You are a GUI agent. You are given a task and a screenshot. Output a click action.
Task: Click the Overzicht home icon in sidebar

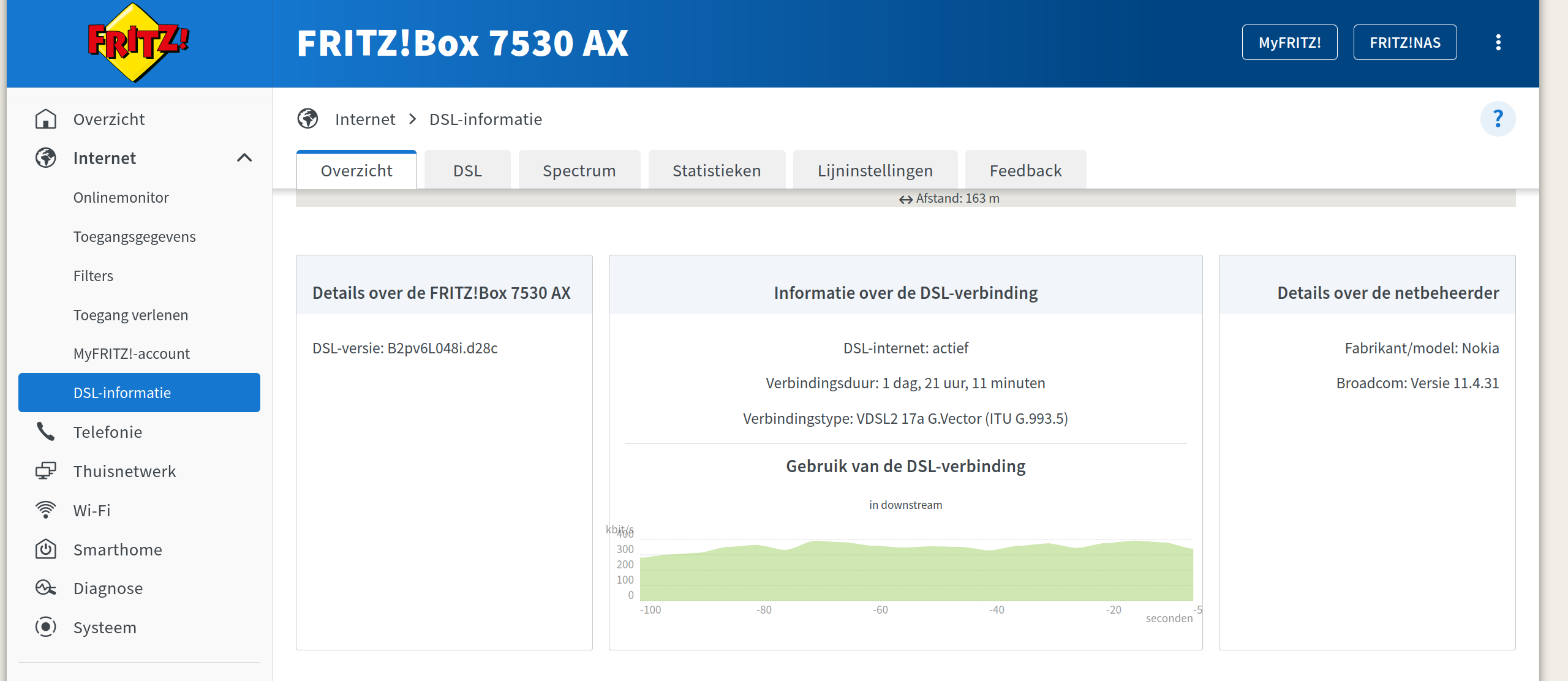click(x=46, y=119)
